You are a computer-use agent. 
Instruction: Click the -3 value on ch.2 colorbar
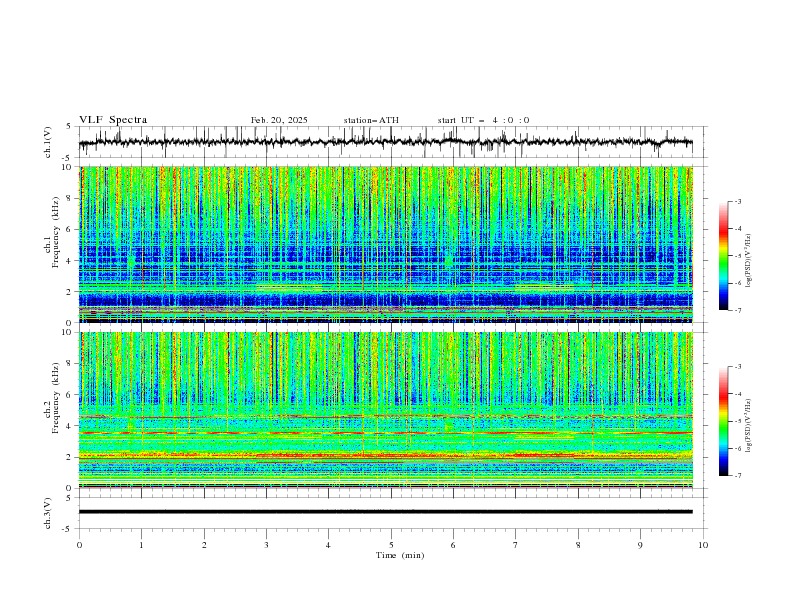coord(738,367)
